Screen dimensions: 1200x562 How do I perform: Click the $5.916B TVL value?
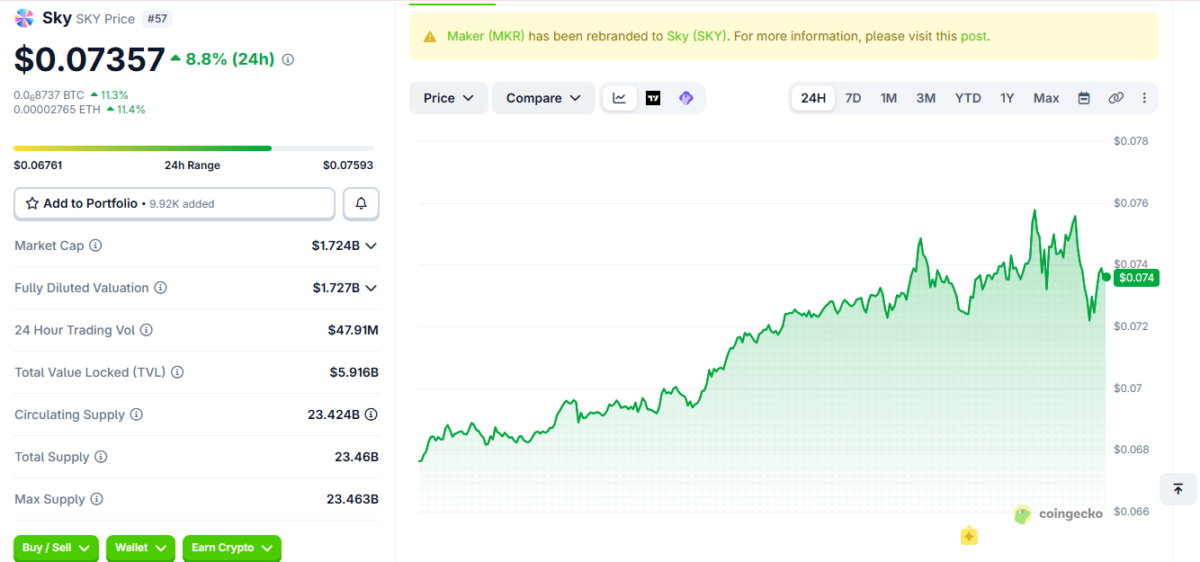click(354, 372)
